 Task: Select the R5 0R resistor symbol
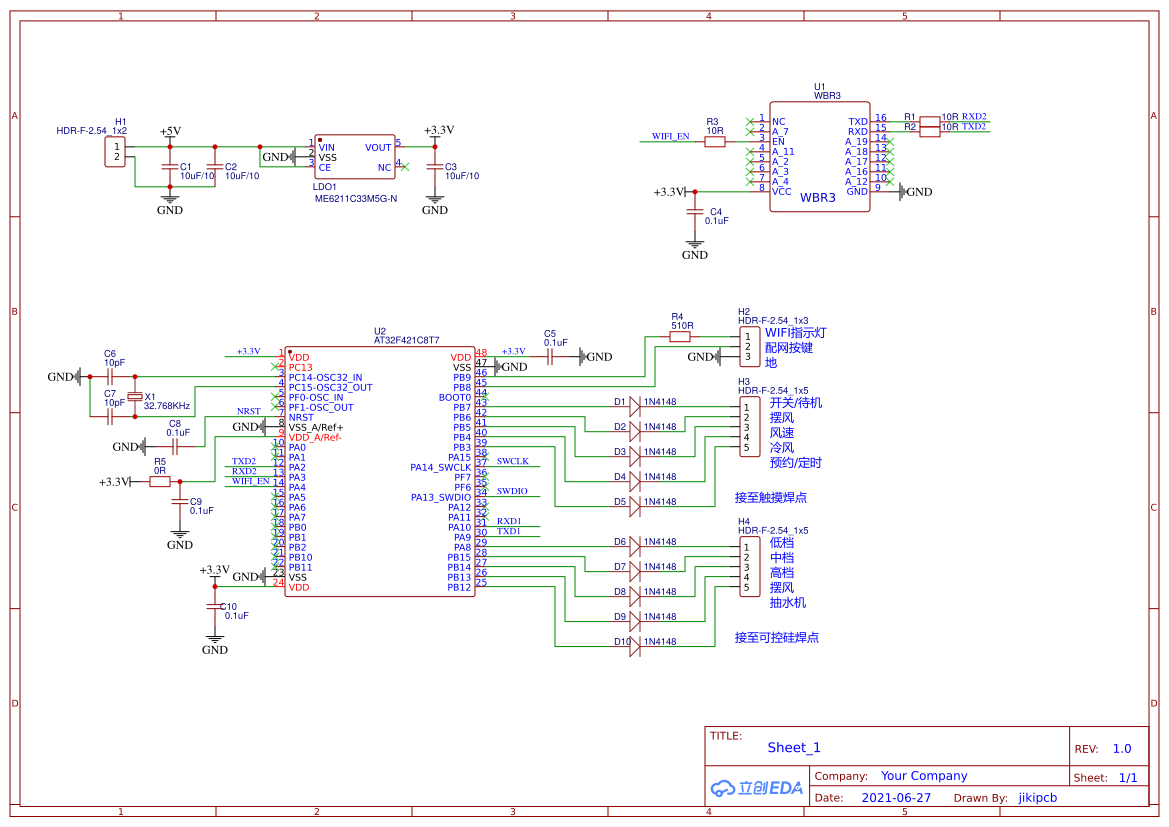point(160,482)
